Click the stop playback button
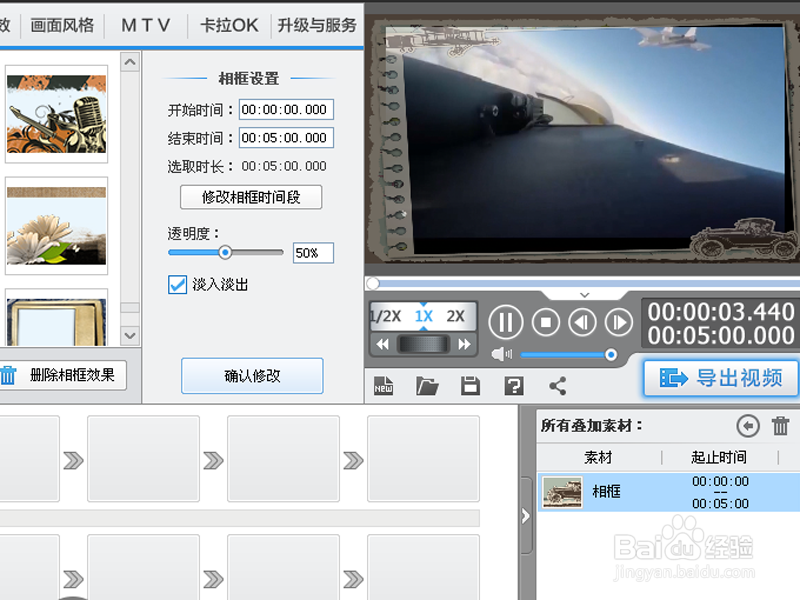This screenshot has width=800, height=600. click(545, 322)
